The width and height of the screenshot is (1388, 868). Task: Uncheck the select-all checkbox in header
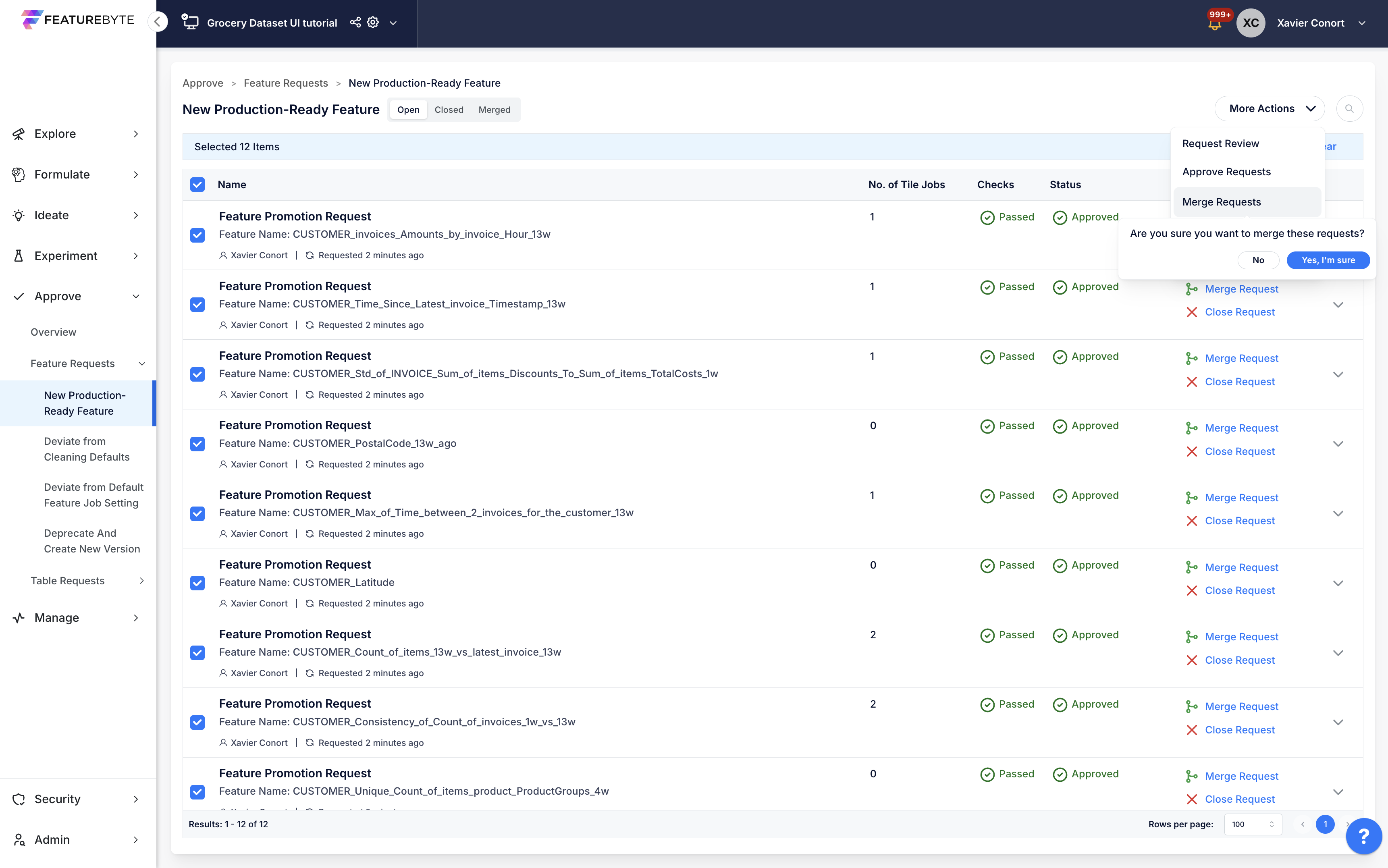pos(197,184)
